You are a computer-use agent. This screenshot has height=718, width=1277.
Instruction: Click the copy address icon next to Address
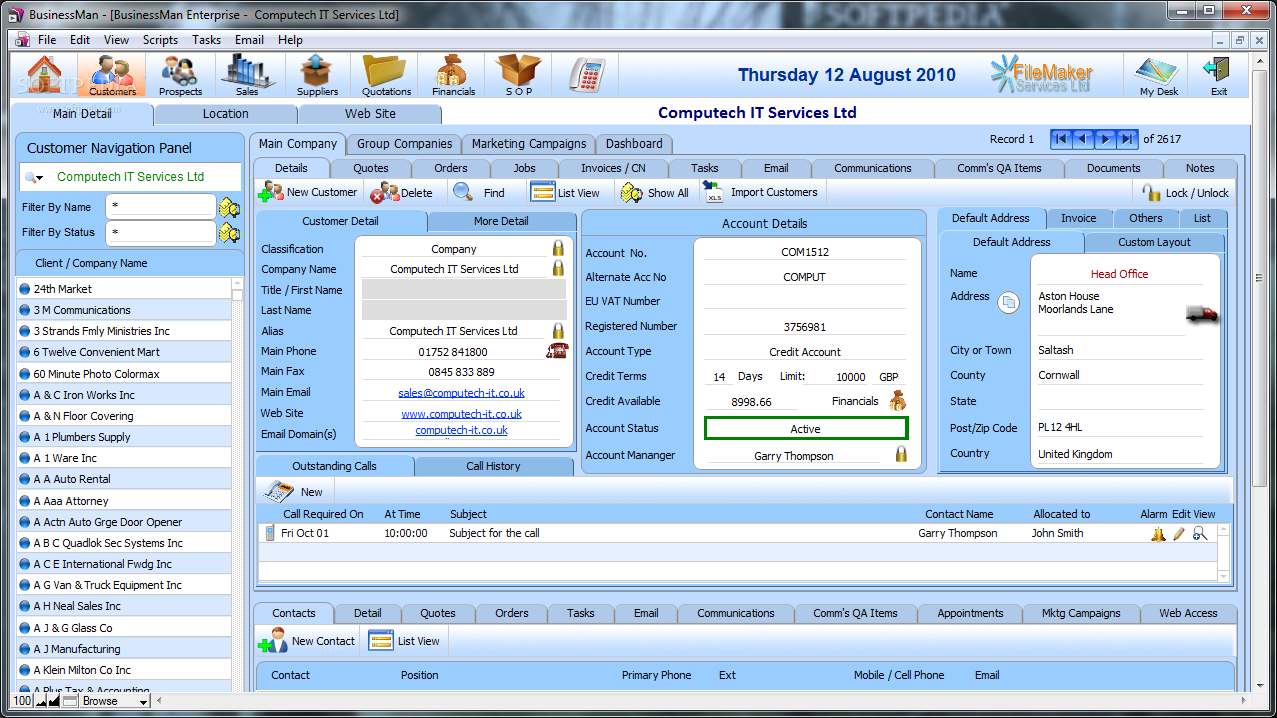(x=1009, y=301)
